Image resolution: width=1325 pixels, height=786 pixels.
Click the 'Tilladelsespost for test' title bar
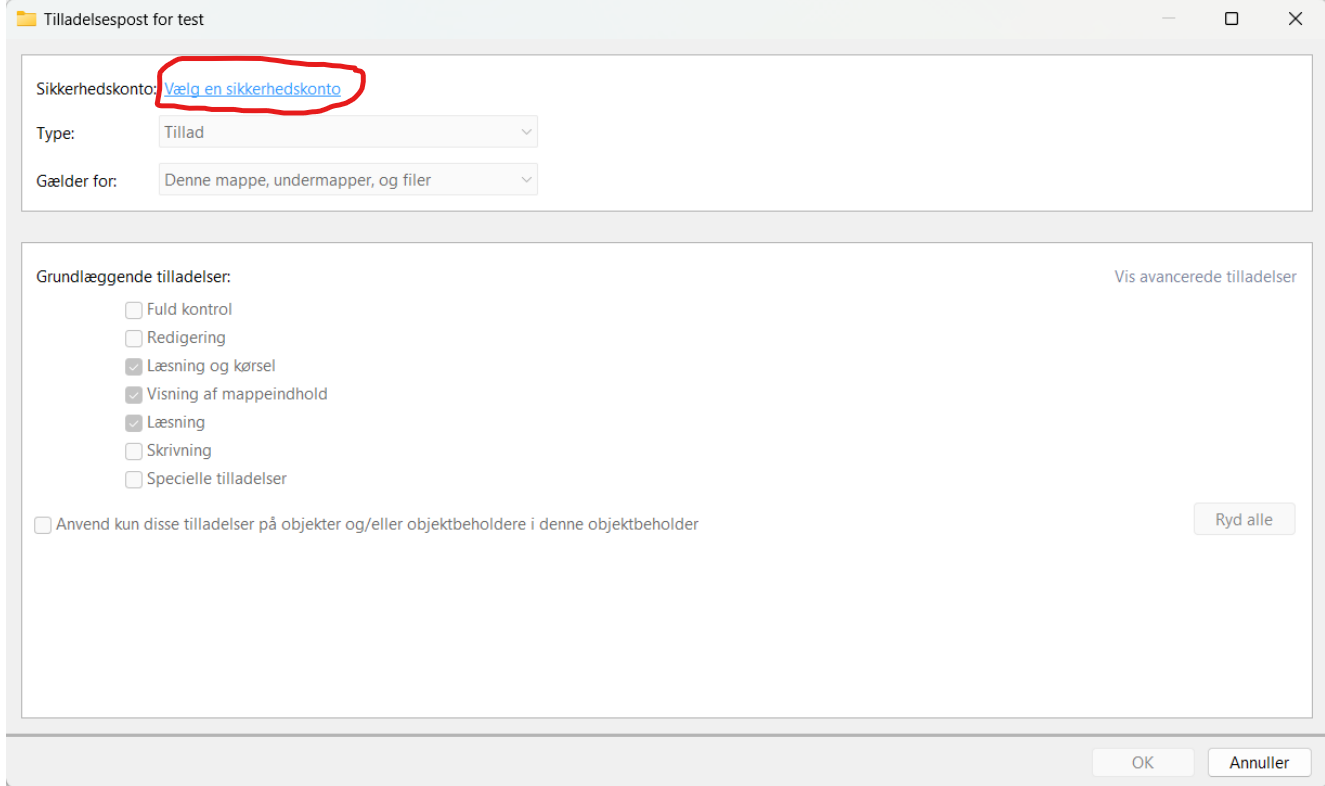pyautogui.click(x=600, y=19)
